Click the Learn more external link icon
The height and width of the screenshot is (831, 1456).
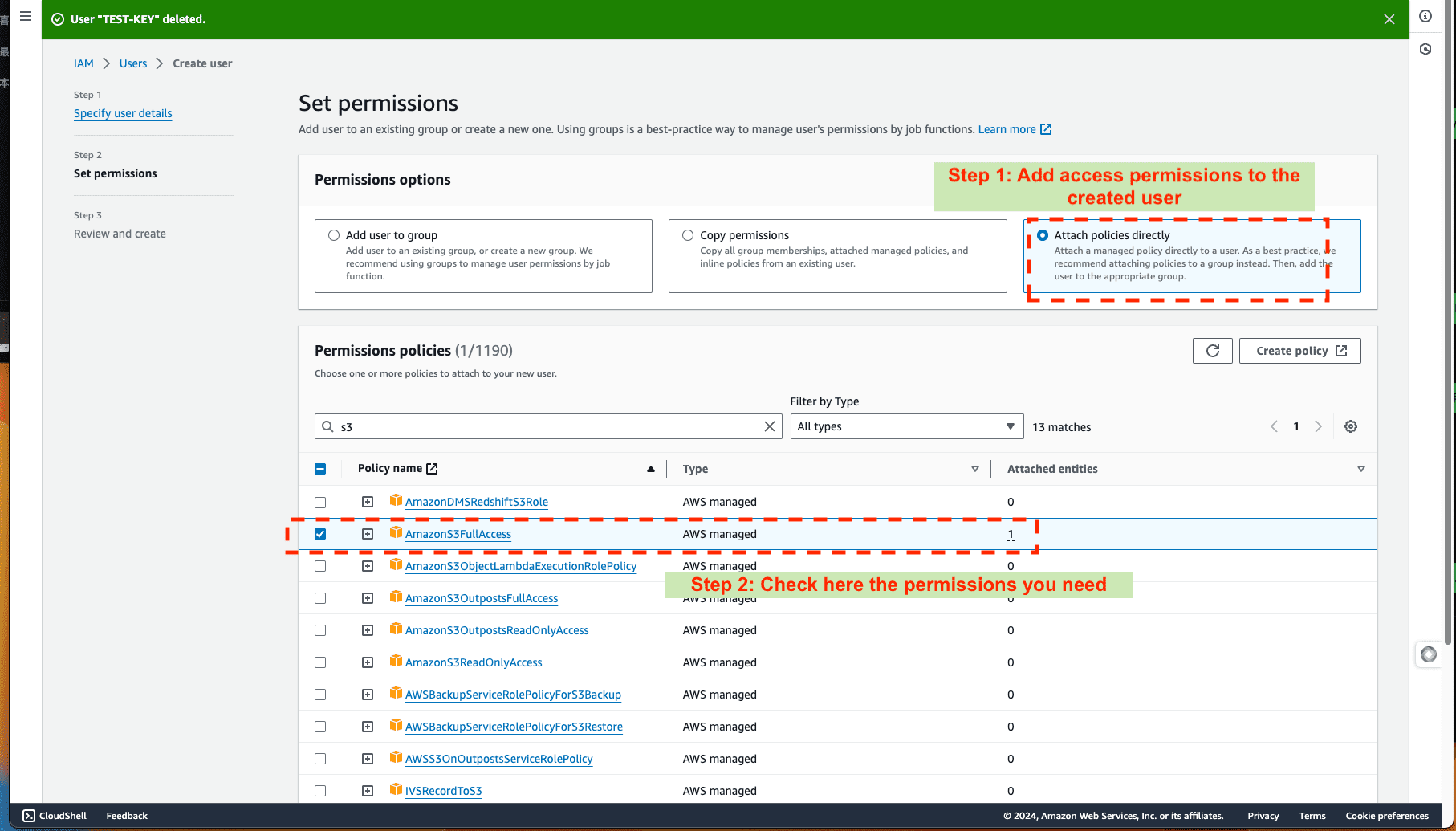1046,129
